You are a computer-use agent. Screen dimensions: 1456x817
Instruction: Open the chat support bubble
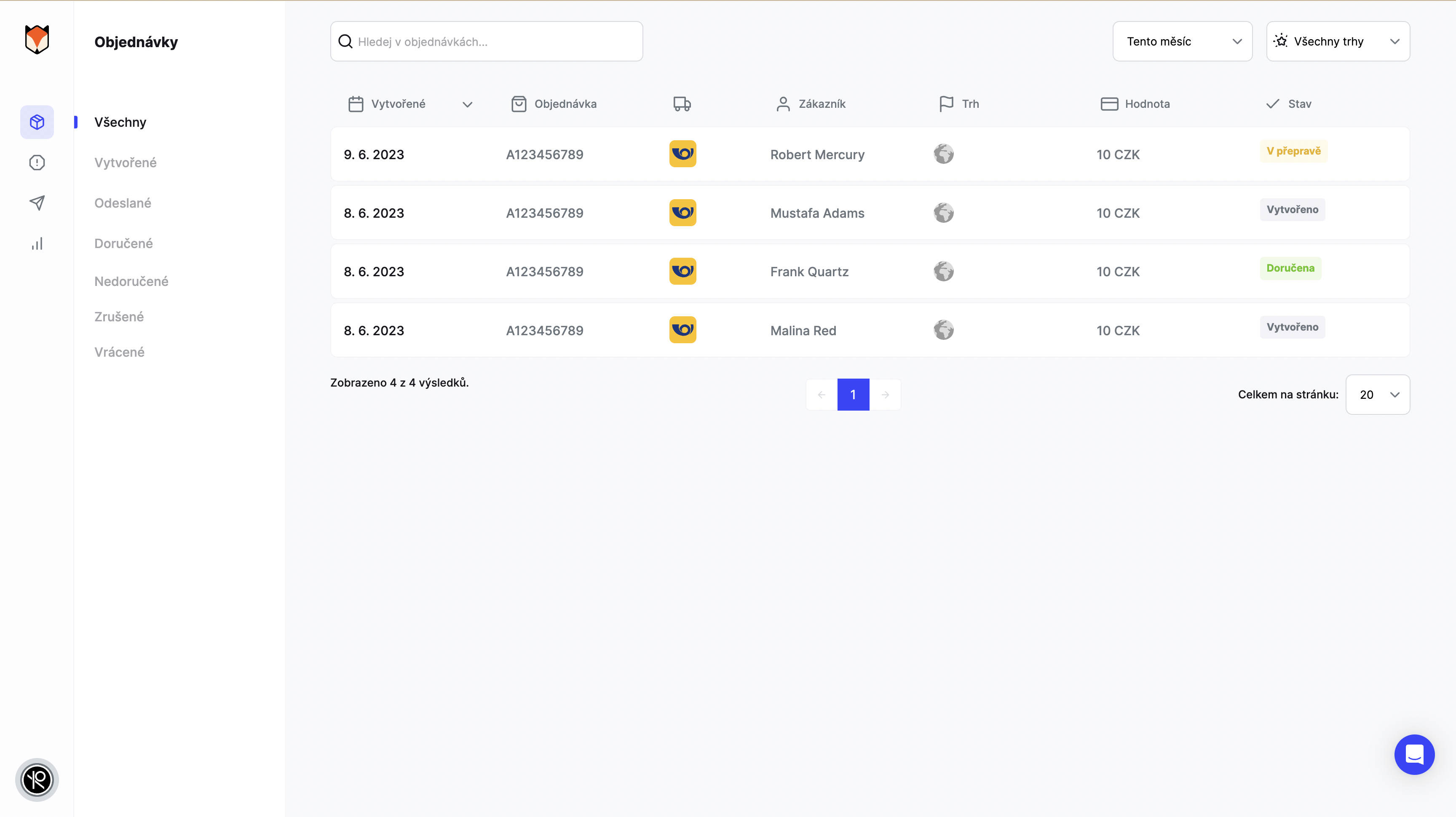click(x=1414, y=754)
